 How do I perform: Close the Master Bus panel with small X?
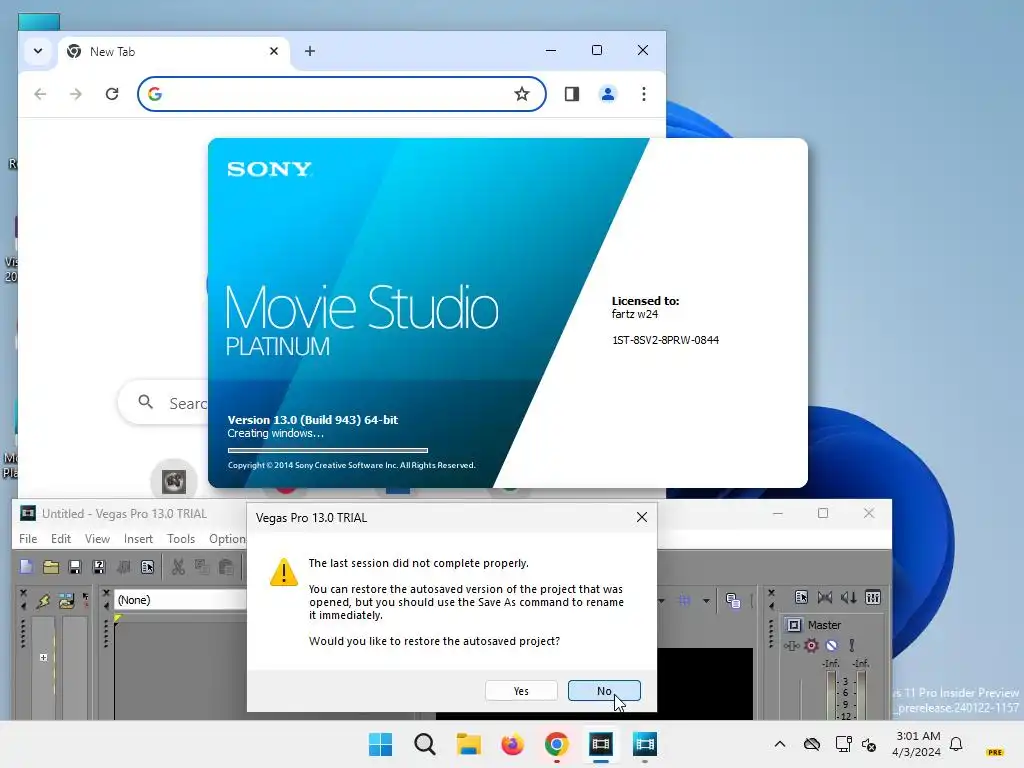(771, 593)
